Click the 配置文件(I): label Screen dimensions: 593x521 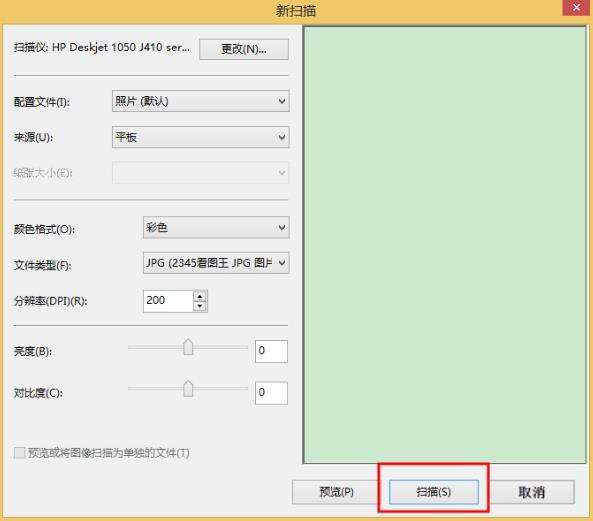tap(42, 102)
